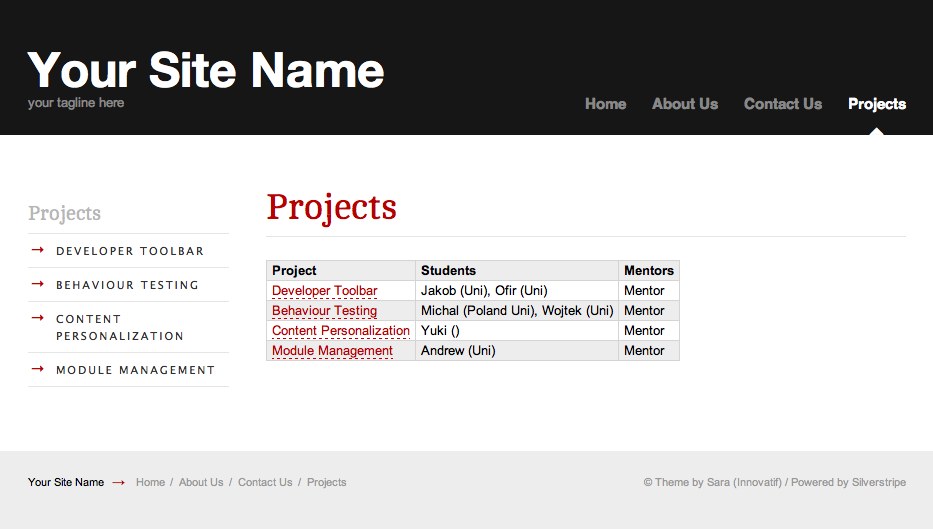Click the Students column header
Image resolution: width=933 pixels, height=529 pixels.
448,270
